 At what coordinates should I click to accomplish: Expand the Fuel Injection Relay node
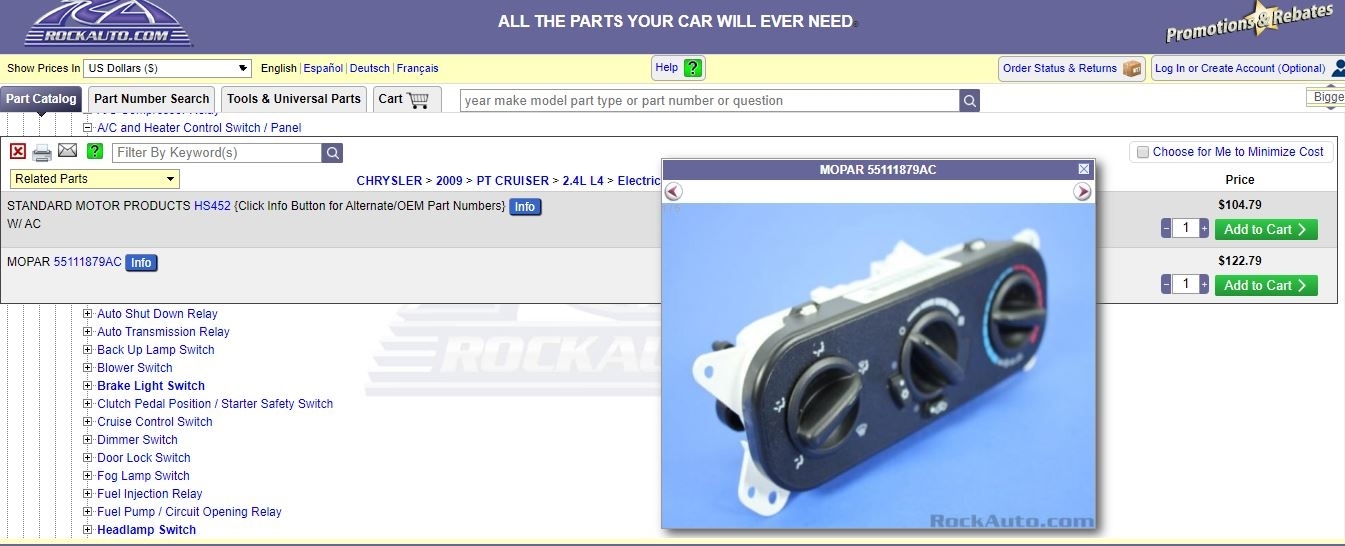click(x=88, y=494)
